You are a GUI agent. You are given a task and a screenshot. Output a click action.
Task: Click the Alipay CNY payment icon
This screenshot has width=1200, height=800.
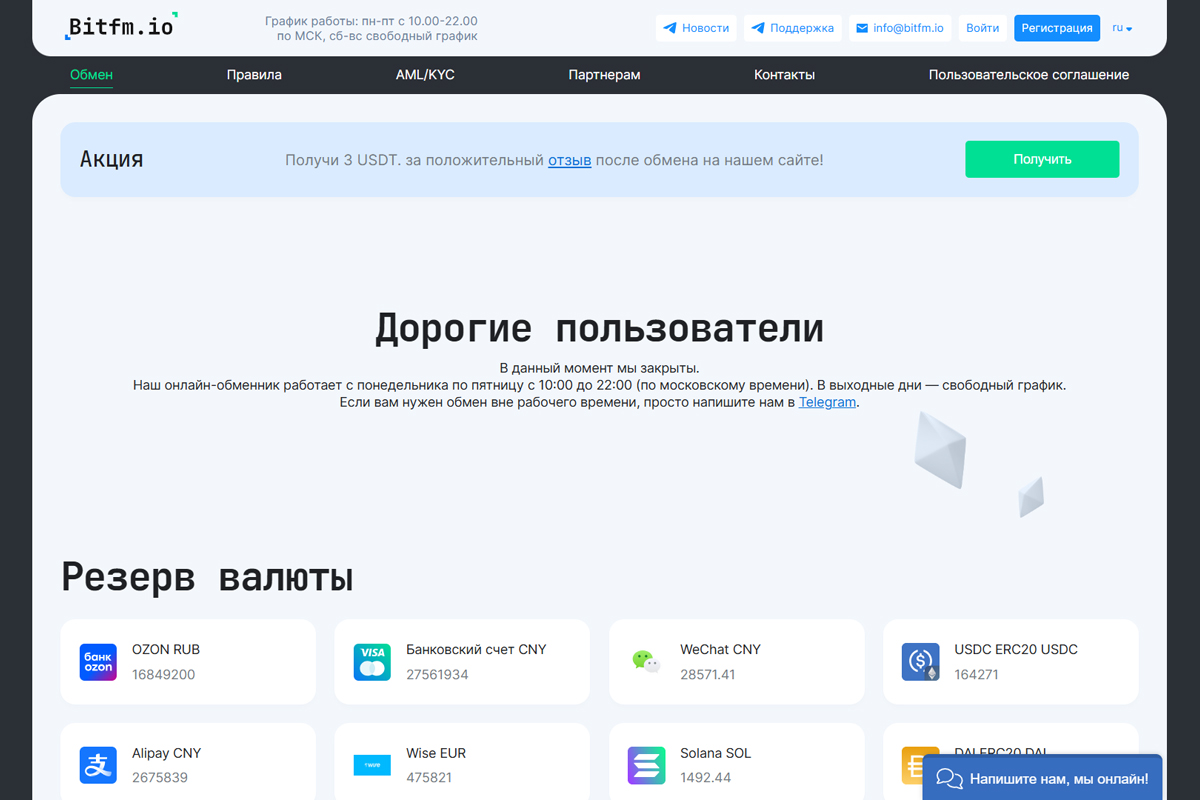[x=97, y=765]
